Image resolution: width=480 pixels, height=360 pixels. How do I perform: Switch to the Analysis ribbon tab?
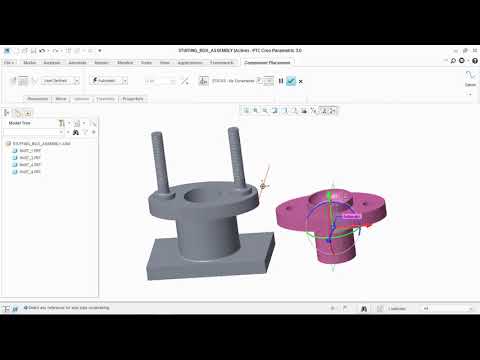click(x=52, y=63)
